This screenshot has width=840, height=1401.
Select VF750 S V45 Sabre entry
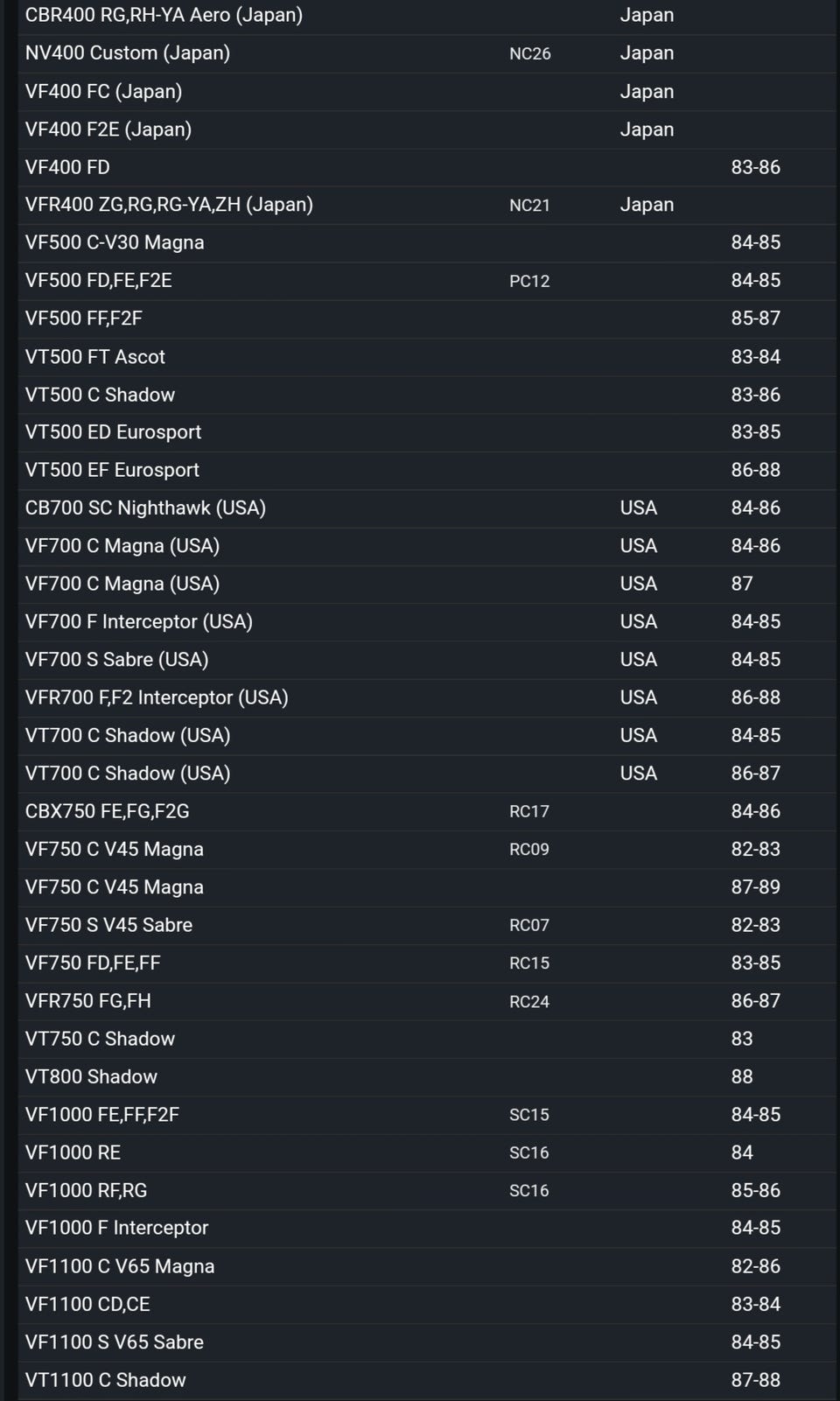pyautogui.click(x=108, y=925)
